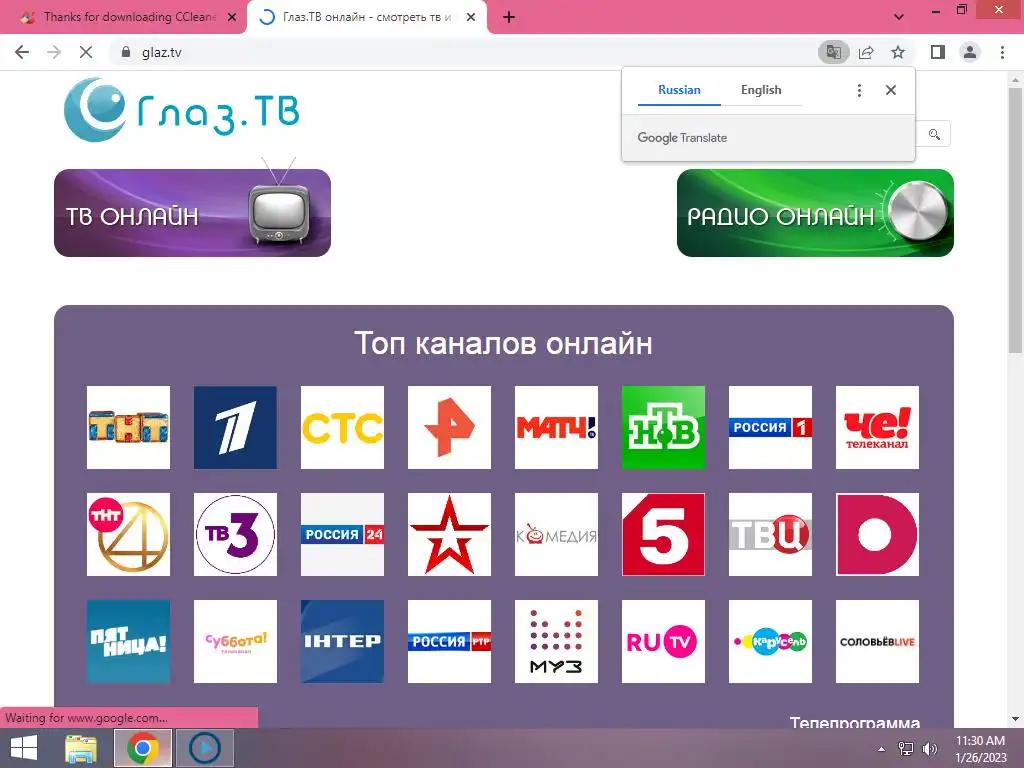
Task: Open the МУЗ TV channel logo
Action: [x=556, y=641]
